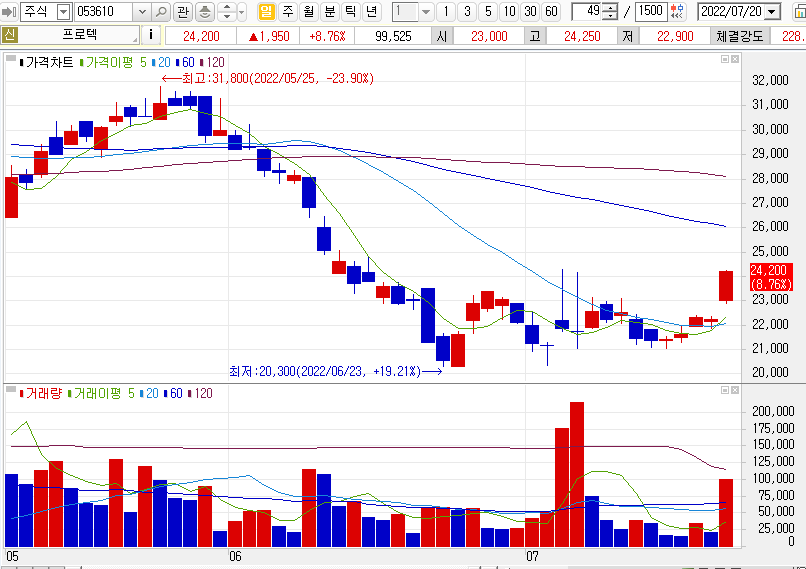Click the gray handle at volume pane top-left
The height and width of the screenshot is (569, 806).
click(x=10, y=390)
